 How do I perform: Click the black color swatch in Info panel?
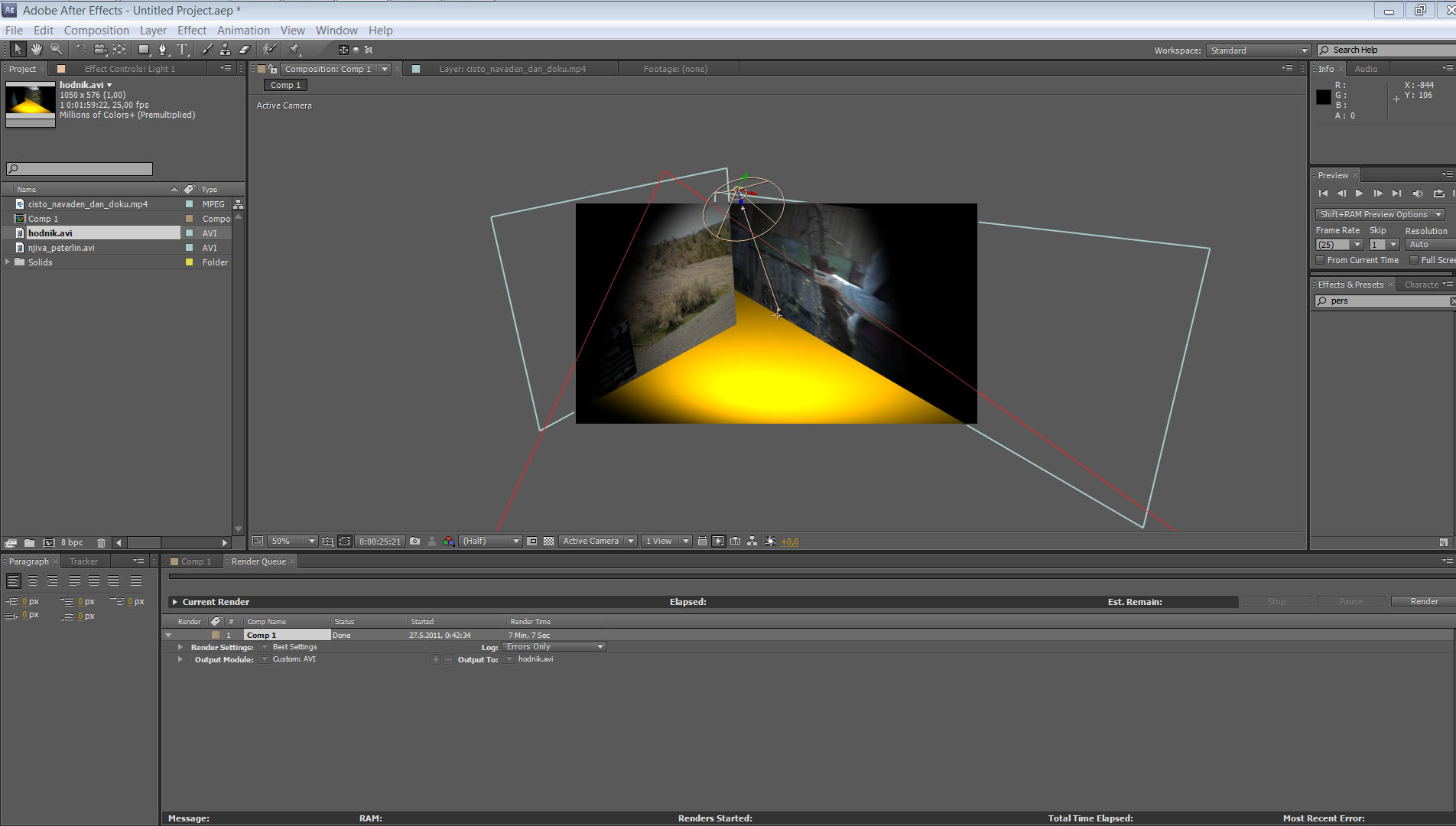[1324, 97]
